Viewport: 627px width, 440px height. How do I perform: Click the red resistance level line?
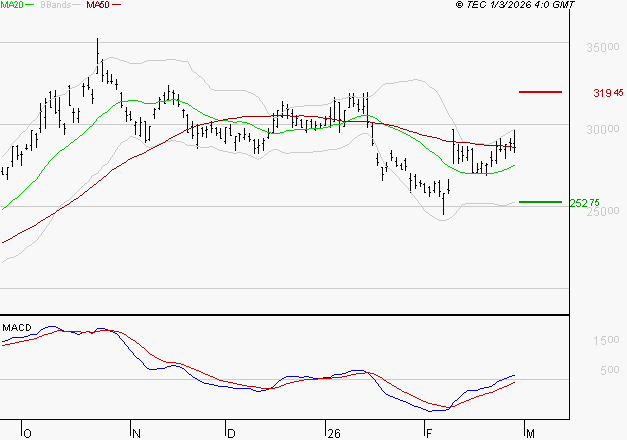tap(540, 92)
